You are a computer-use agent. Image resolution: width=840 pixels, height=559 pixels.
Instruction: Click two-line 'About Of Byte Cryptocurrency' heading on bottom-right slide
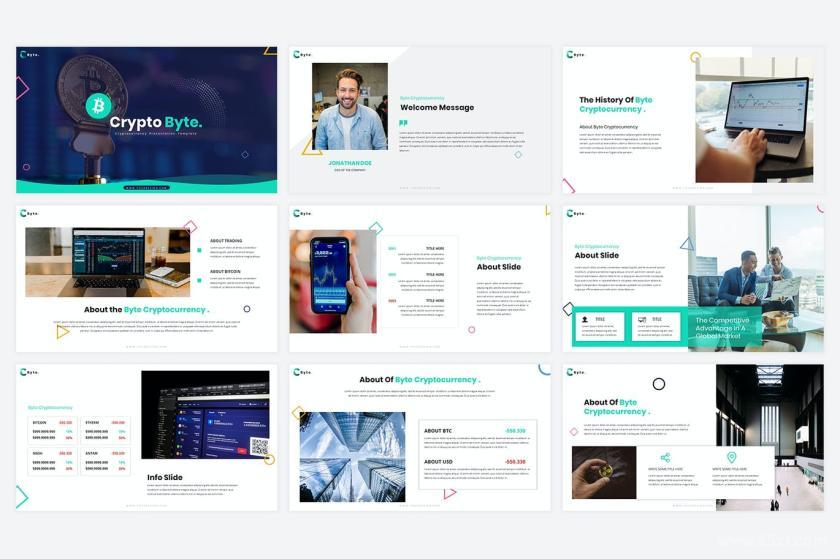(x=617, y=407)
